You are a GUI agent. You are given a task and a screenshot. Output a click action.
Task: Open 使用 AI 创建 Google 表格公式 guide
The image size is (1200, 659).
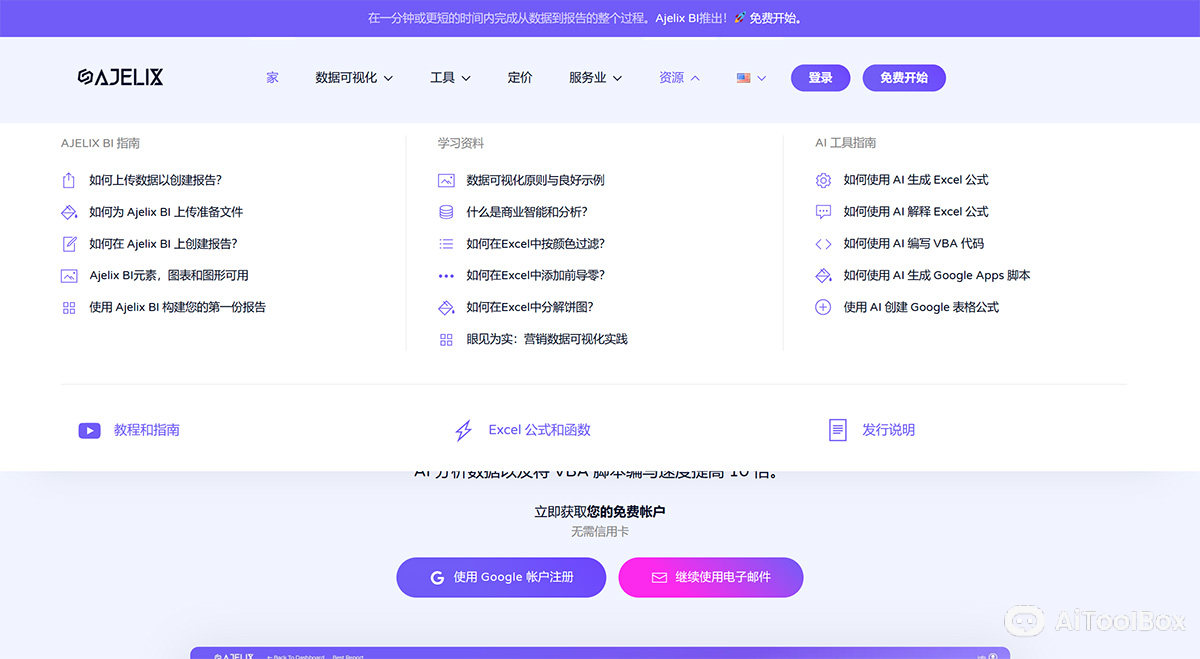(921, 307)
